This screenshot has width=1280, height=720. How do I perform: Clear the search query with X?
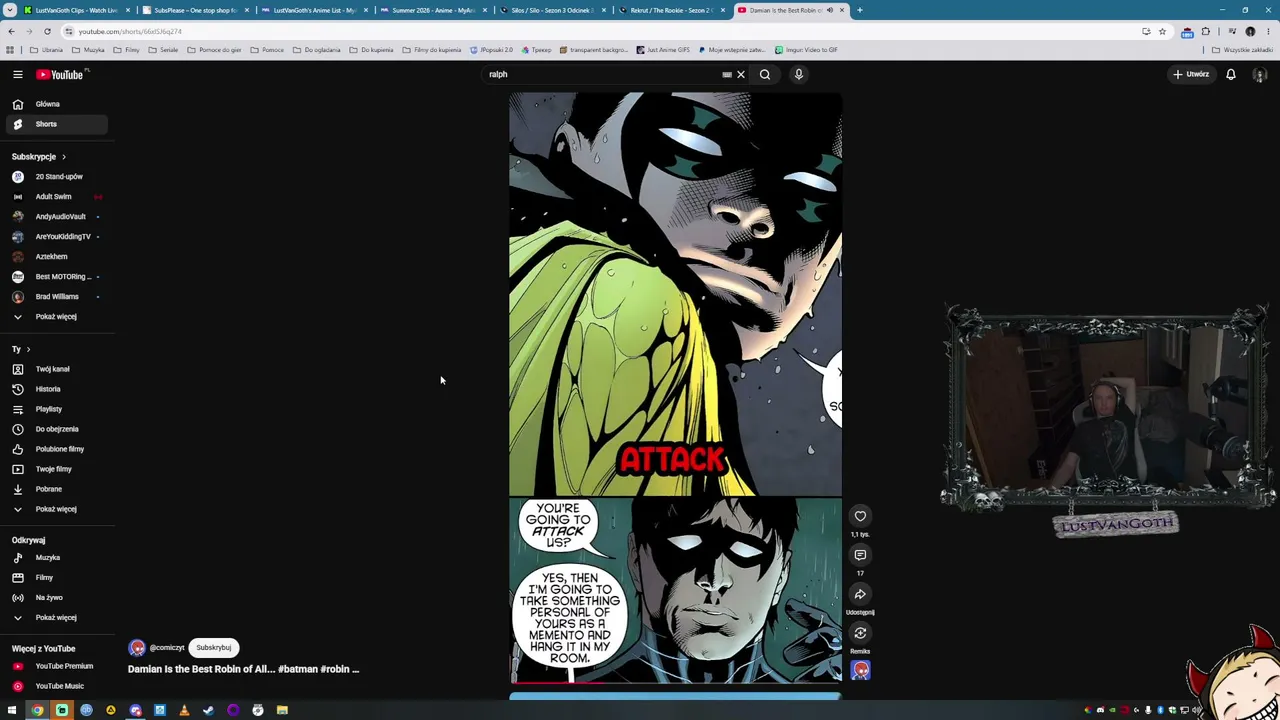[x=741, y=74]
